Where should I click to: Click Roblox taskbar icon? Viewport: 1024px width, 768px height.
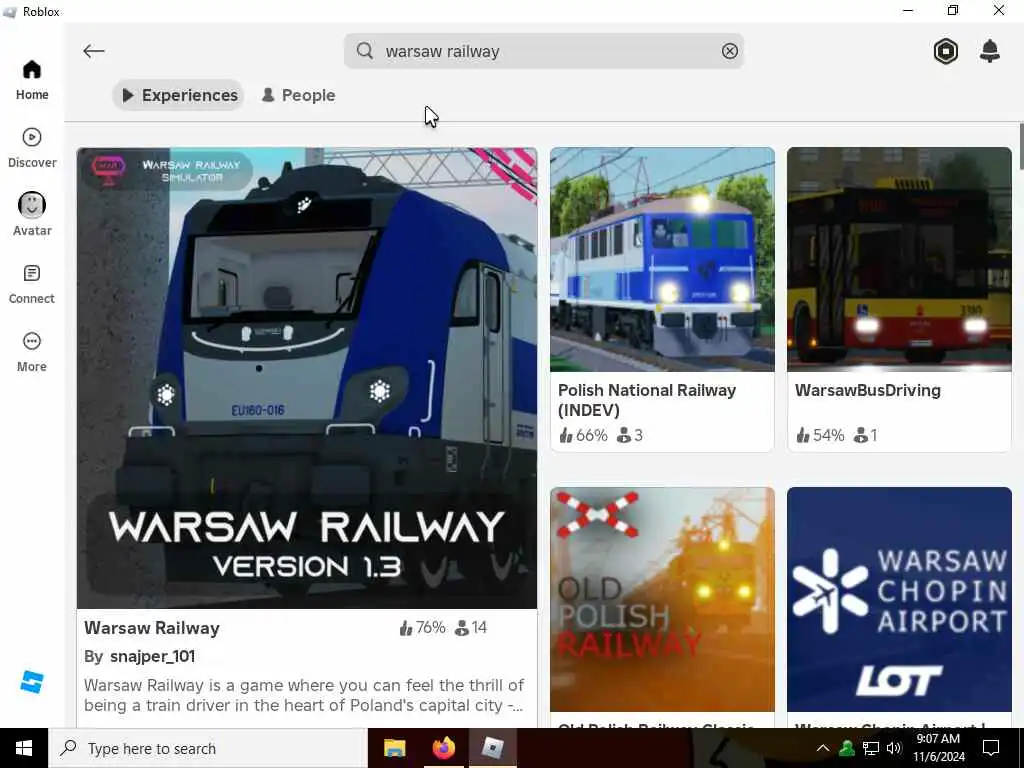tap(492, 748)
